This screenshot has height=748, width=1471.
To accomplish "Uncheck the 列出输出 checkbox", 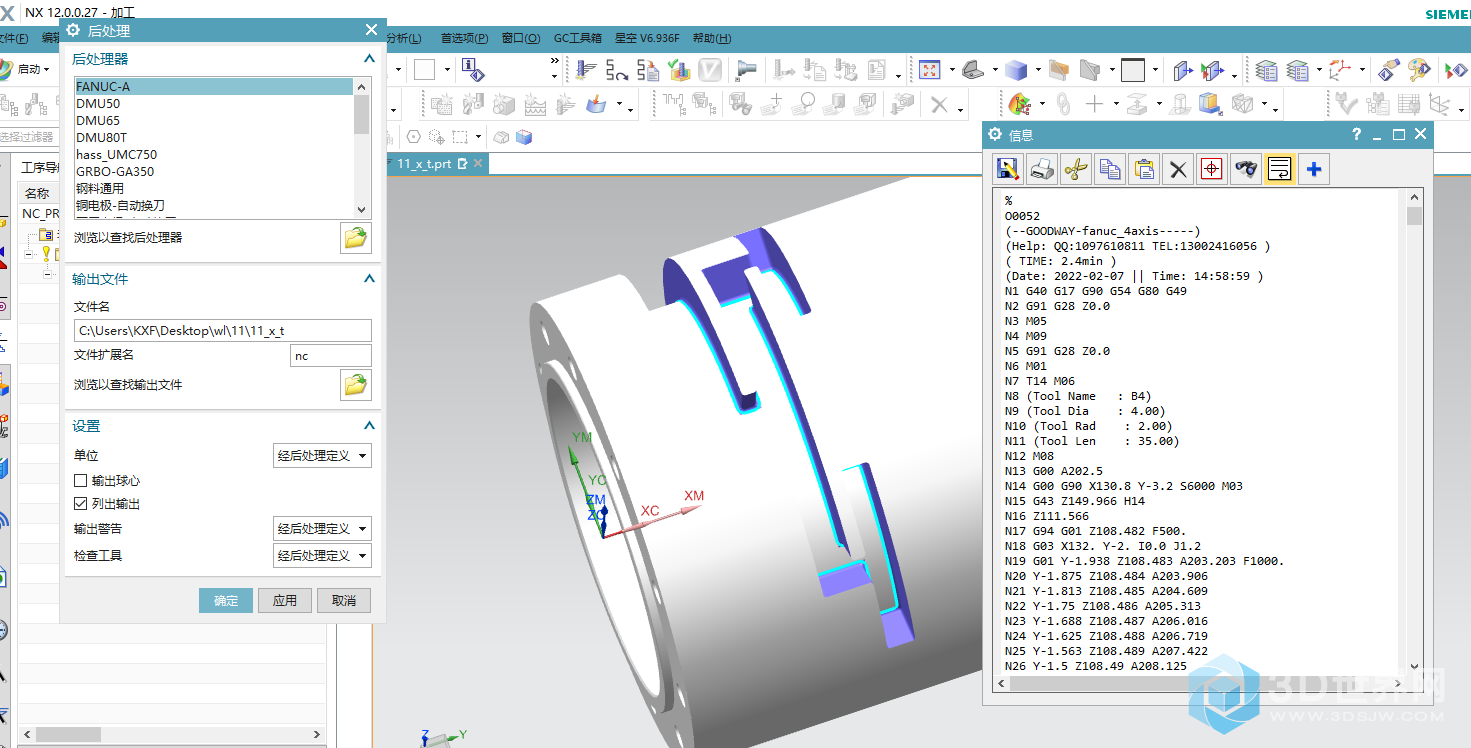I will [81, 504].
